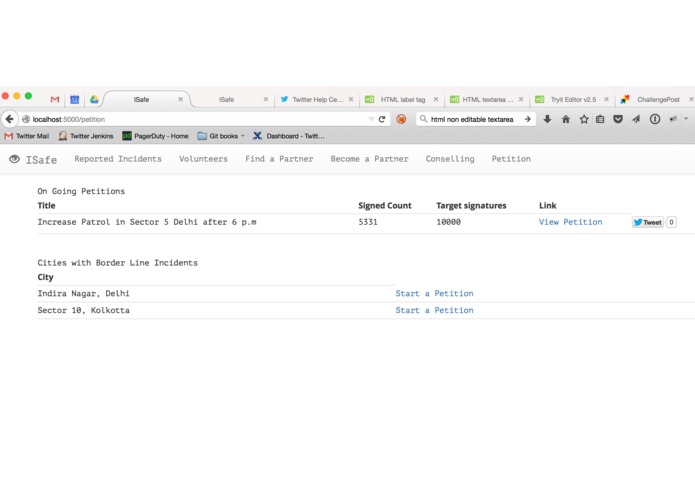Image resolution: width=695 pixels, height=494 pixels.
Task: Close the Tryit Editor v2.5 tab
Action: pos(606,99)
